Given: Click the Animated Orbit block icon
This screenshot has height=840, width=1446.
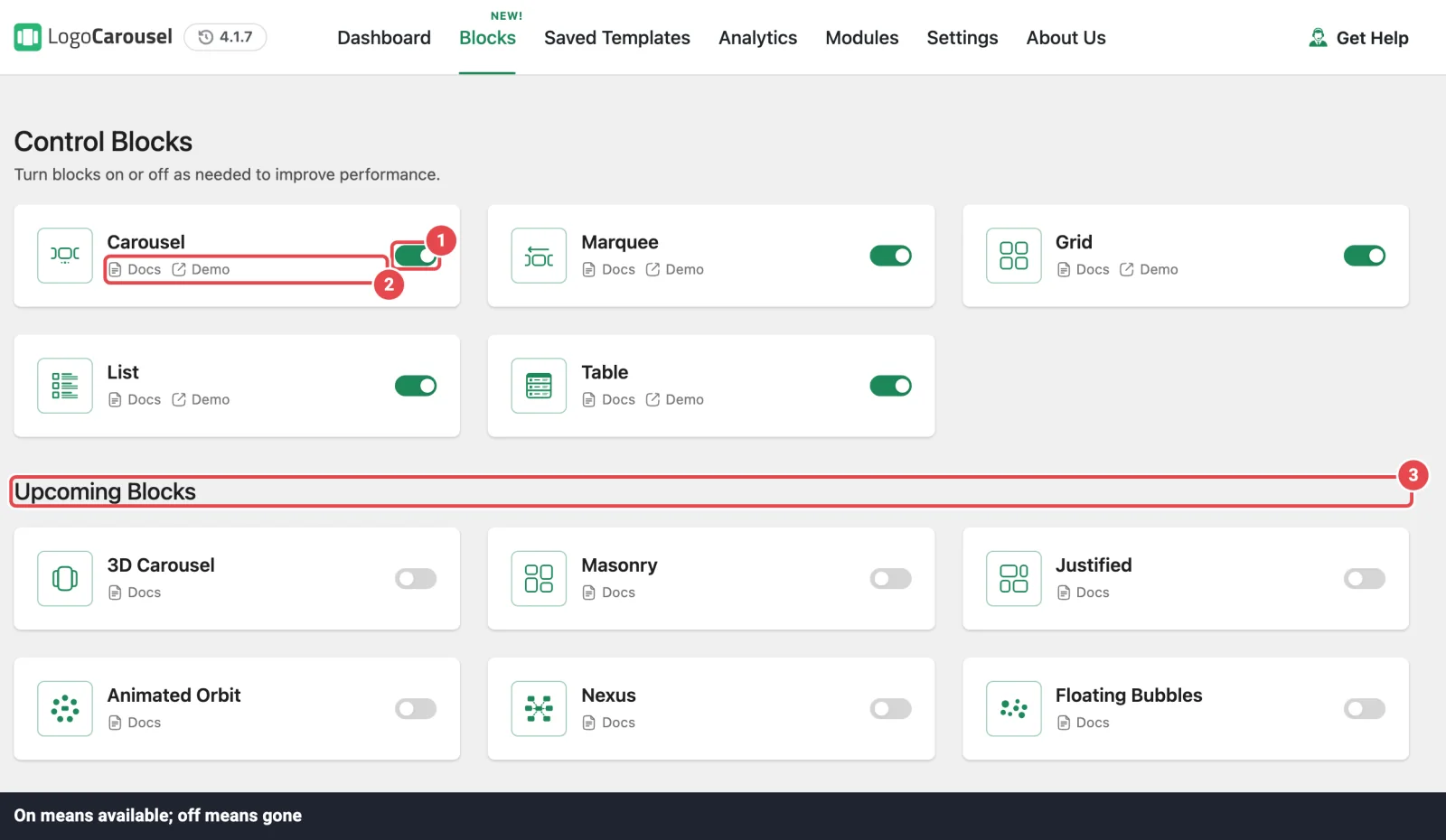Looking at the screenshot, I should pos(65,708).
